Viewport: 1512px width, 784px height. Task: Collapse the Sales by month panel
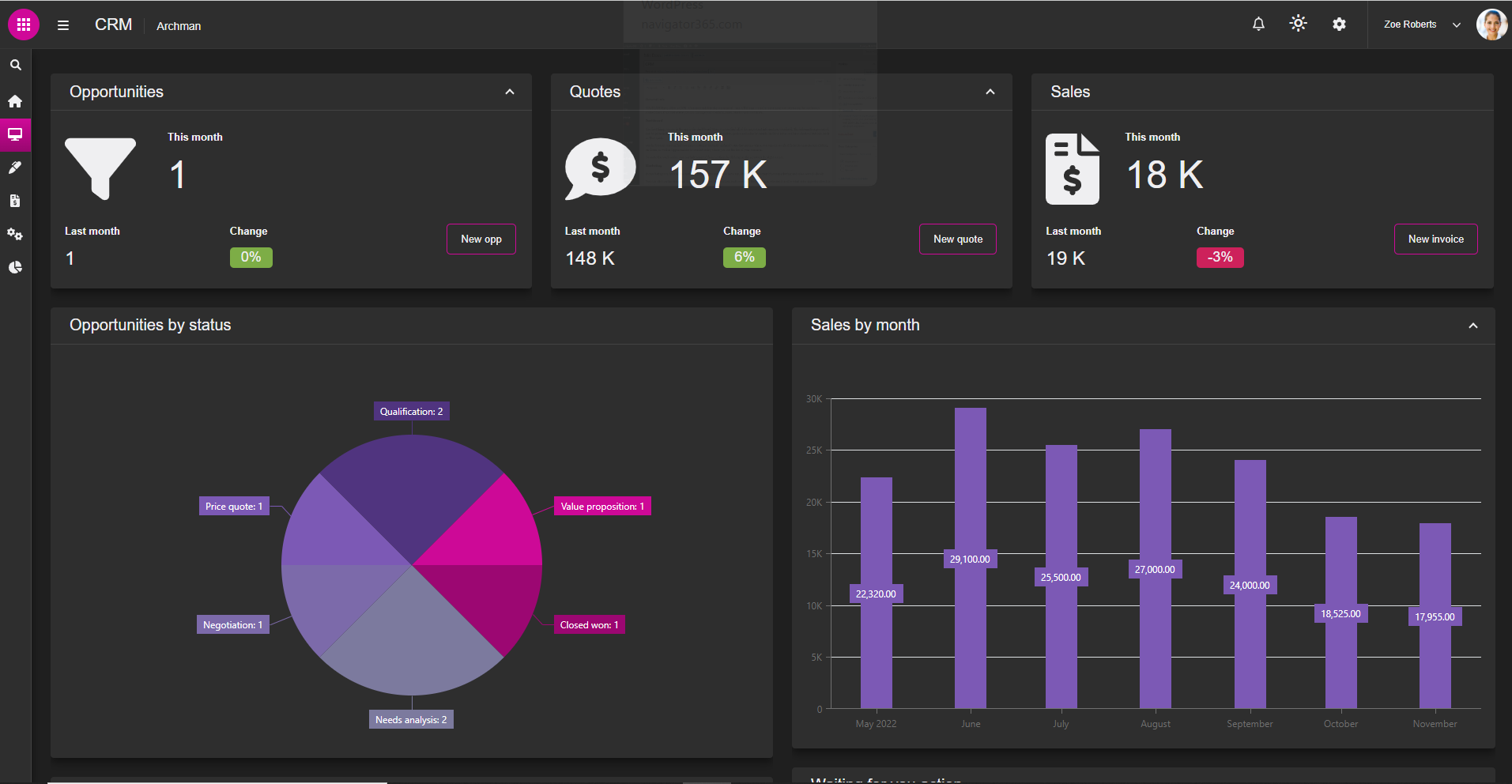coord(1473,325)
